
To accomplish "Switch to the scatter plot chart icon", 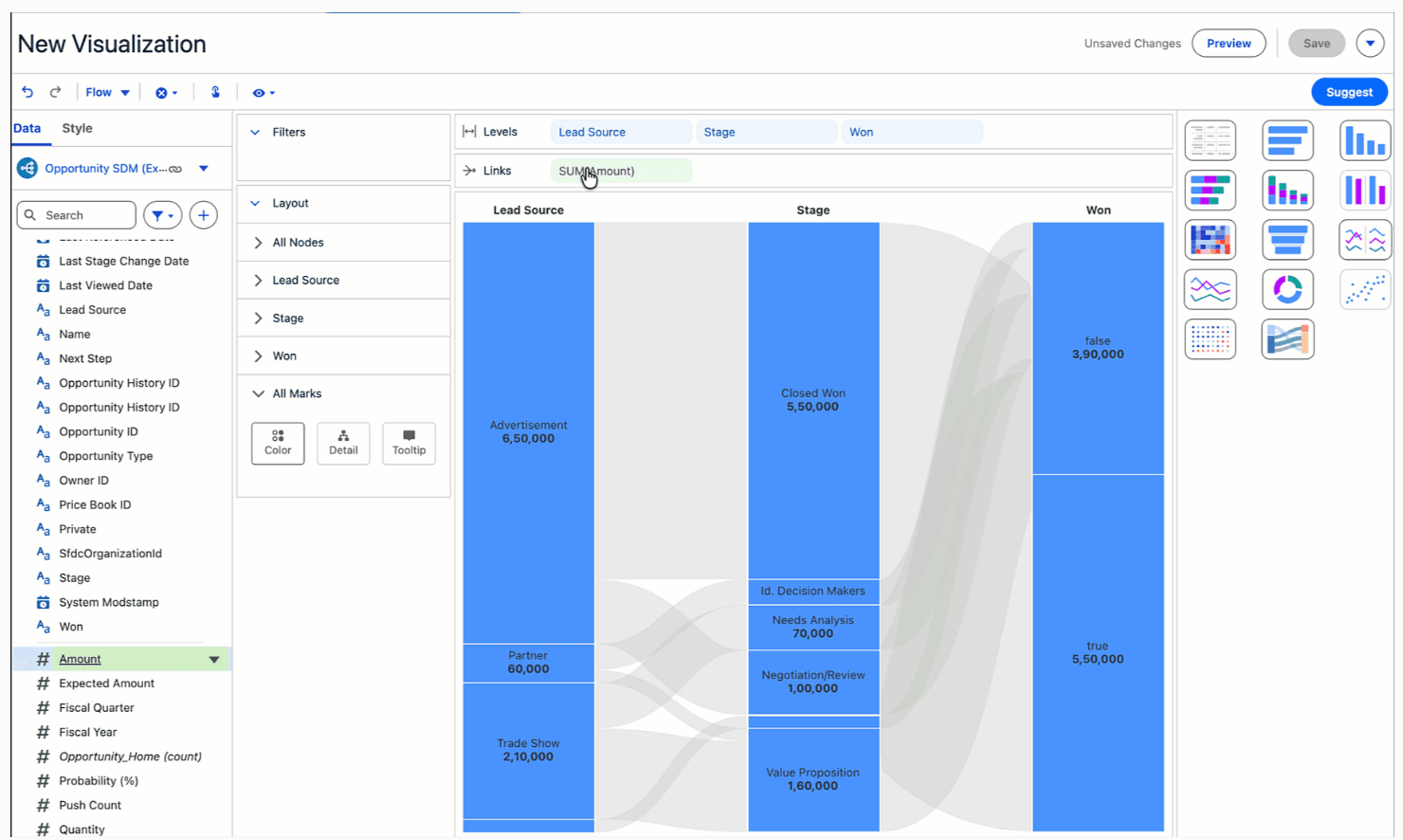I will click(1364, 289).
